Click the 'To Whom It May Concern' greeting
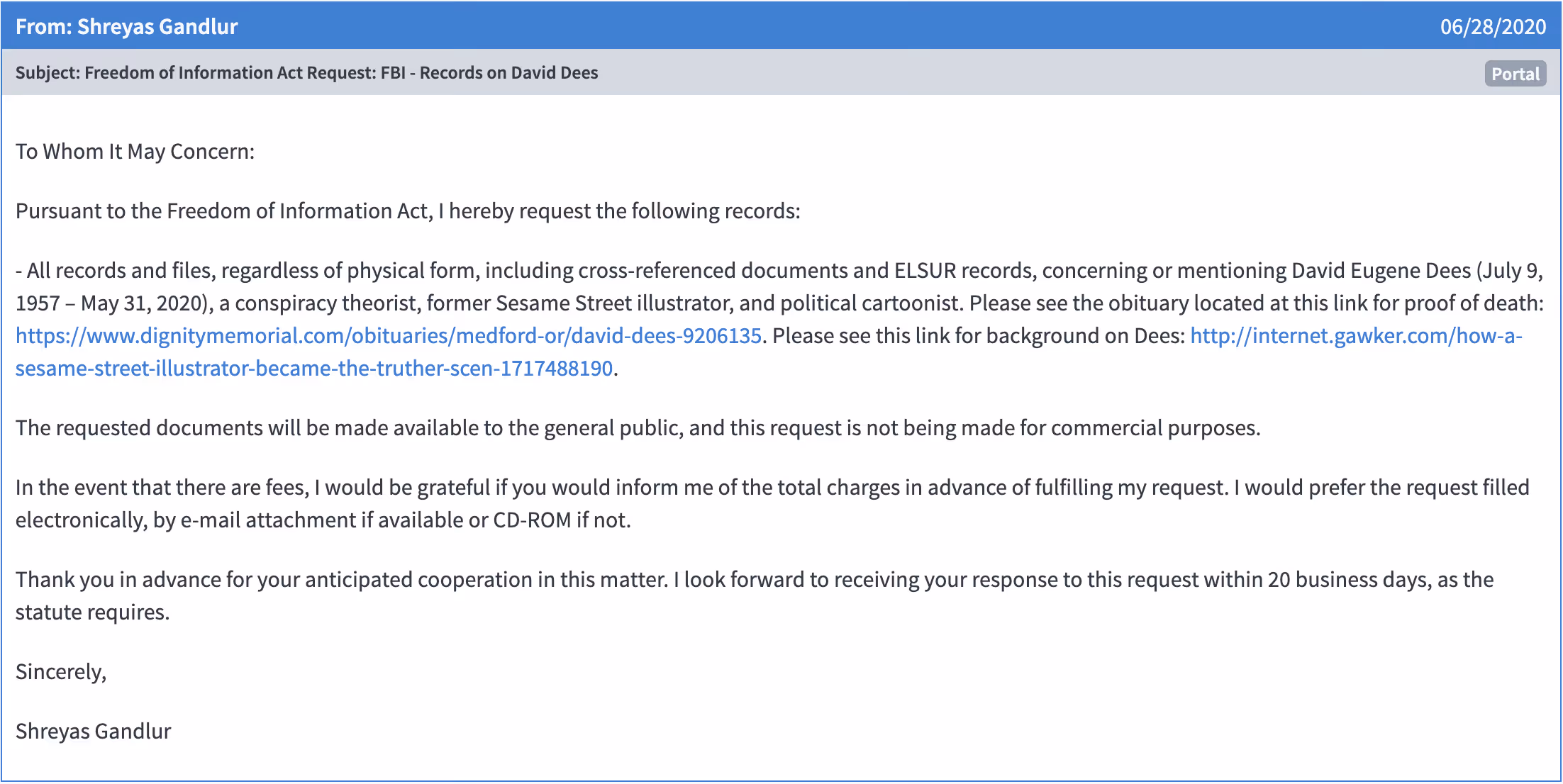 pyautogui.click(x=135, y=151)
